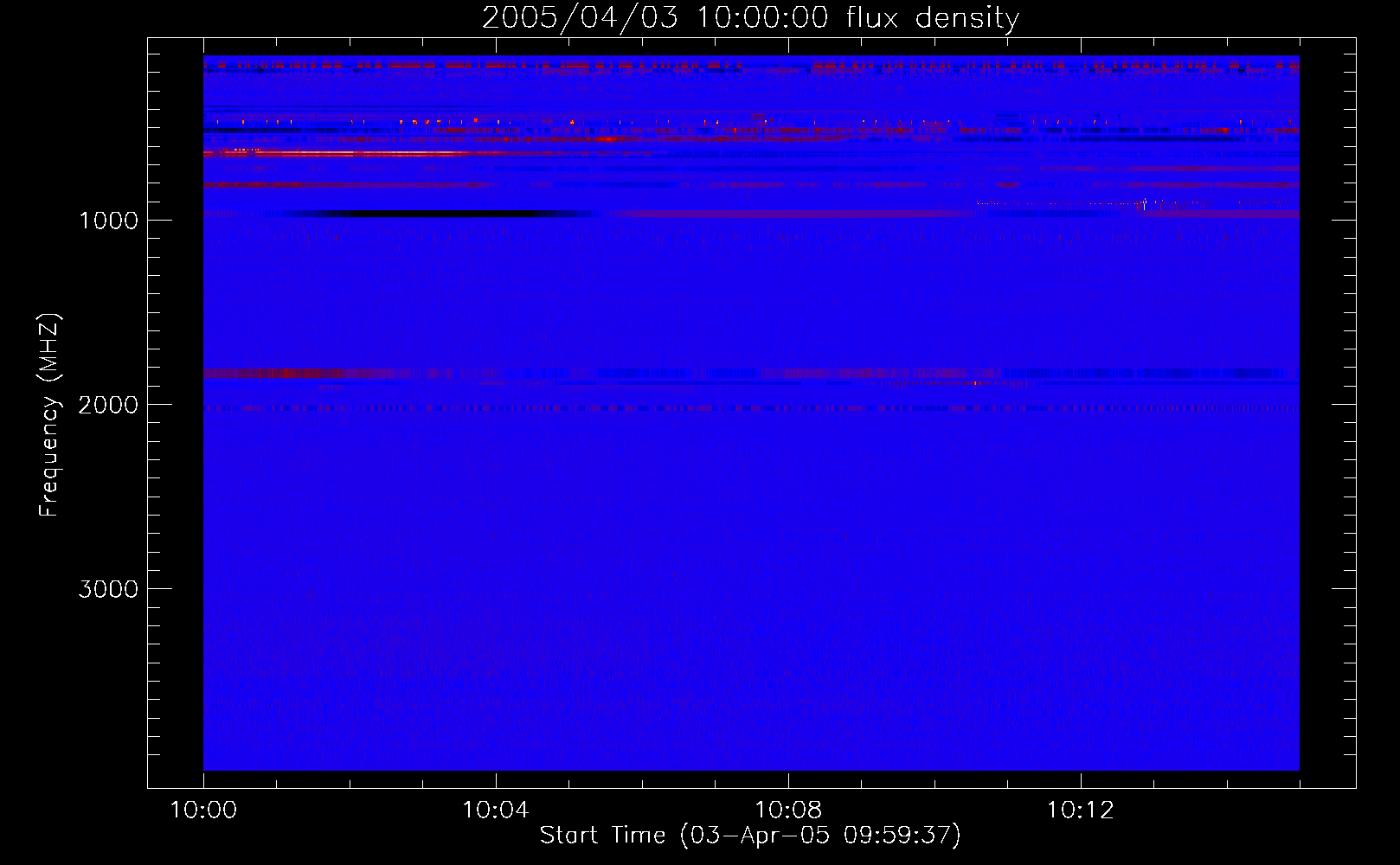
Task: Click the "1000" frequency tick label
Action: point(108,221)
